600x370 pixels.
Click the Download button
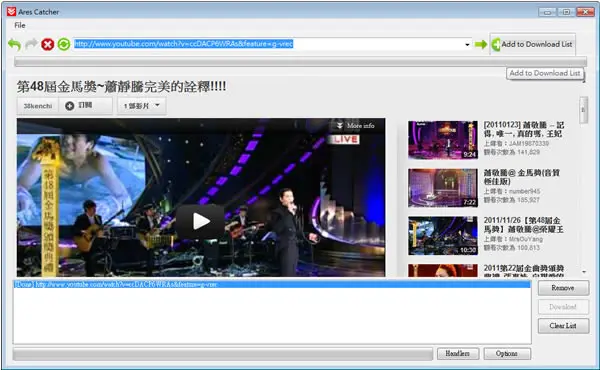tap(563, 307)
